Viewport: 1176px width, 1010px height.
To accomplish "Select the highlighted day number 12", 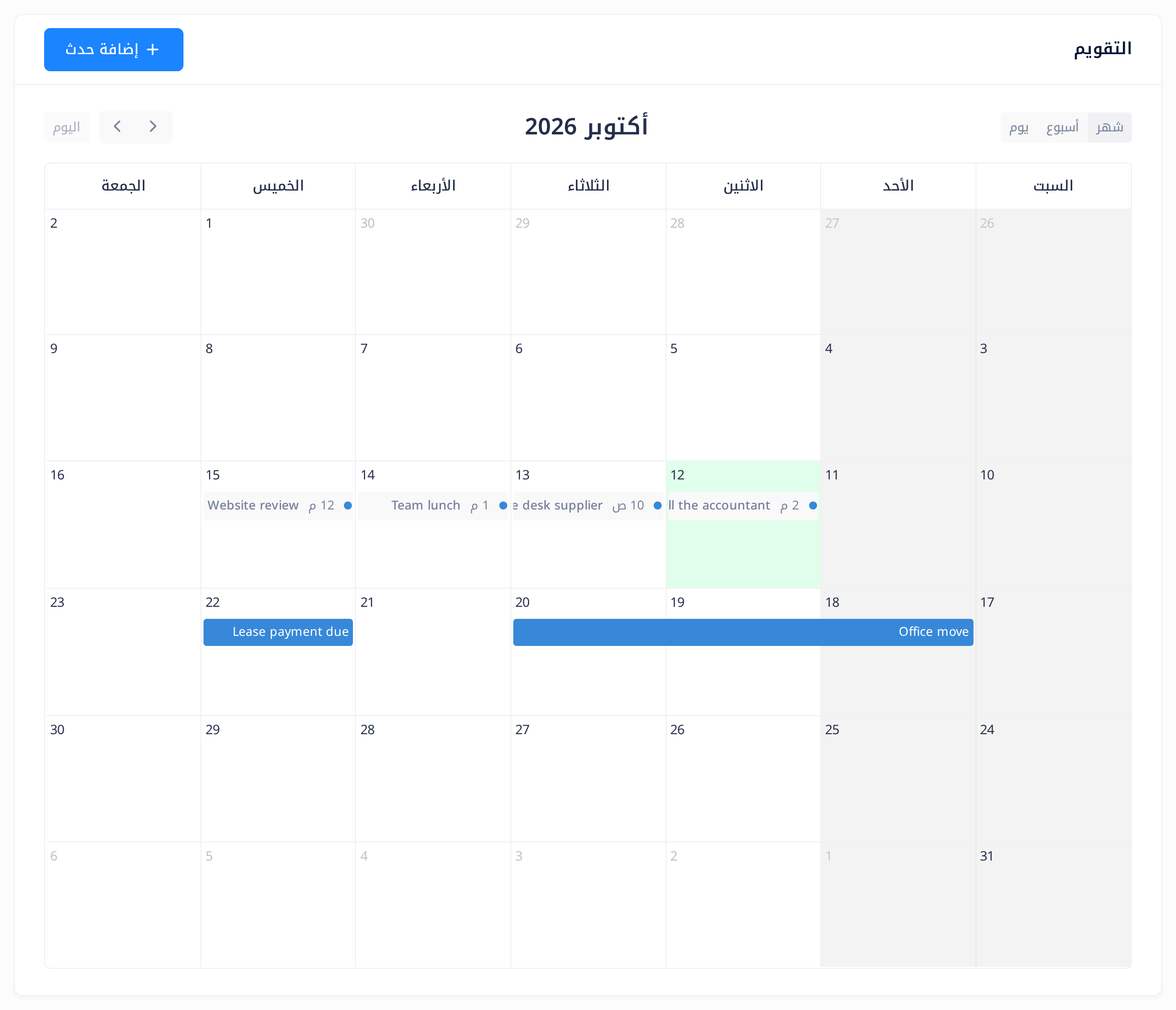I will click(677, 474).
